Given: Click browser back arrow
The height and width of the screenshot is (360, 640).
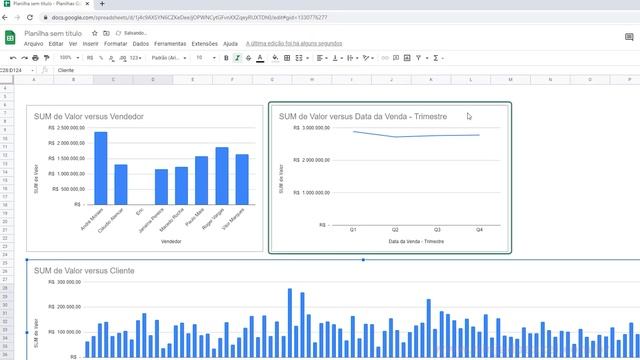Looking at the screenshot, I should pyautogui.click(x=5, y=18).
